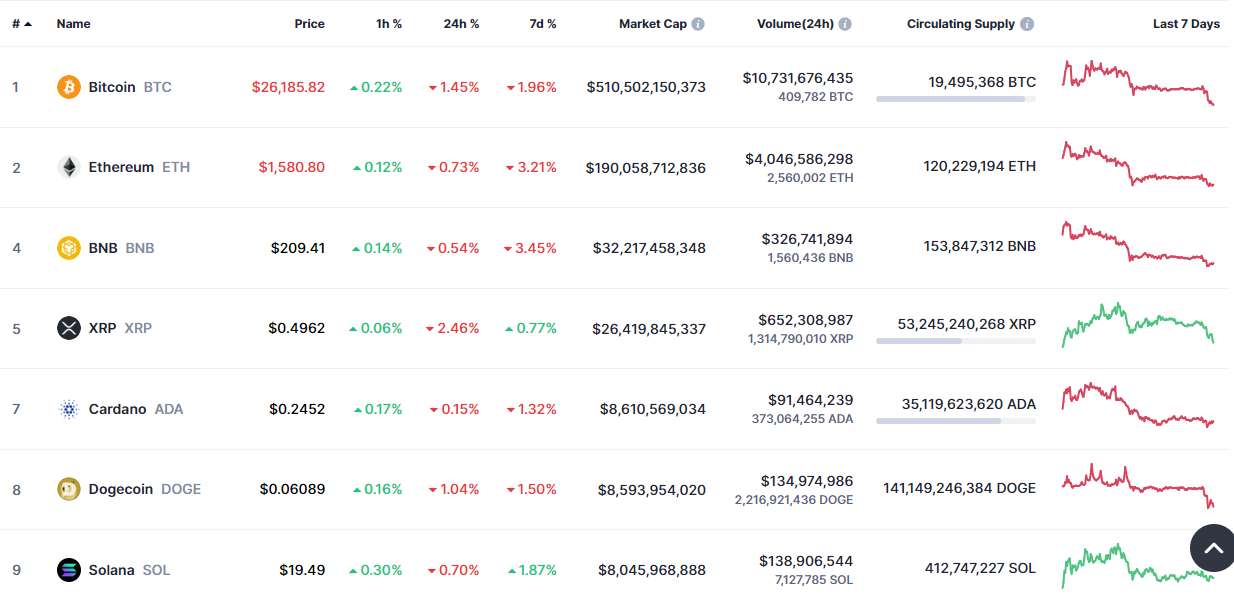1234x598 pixels.
Task: Open the Circulating Supply info icon
Action: pos(1027,24)
